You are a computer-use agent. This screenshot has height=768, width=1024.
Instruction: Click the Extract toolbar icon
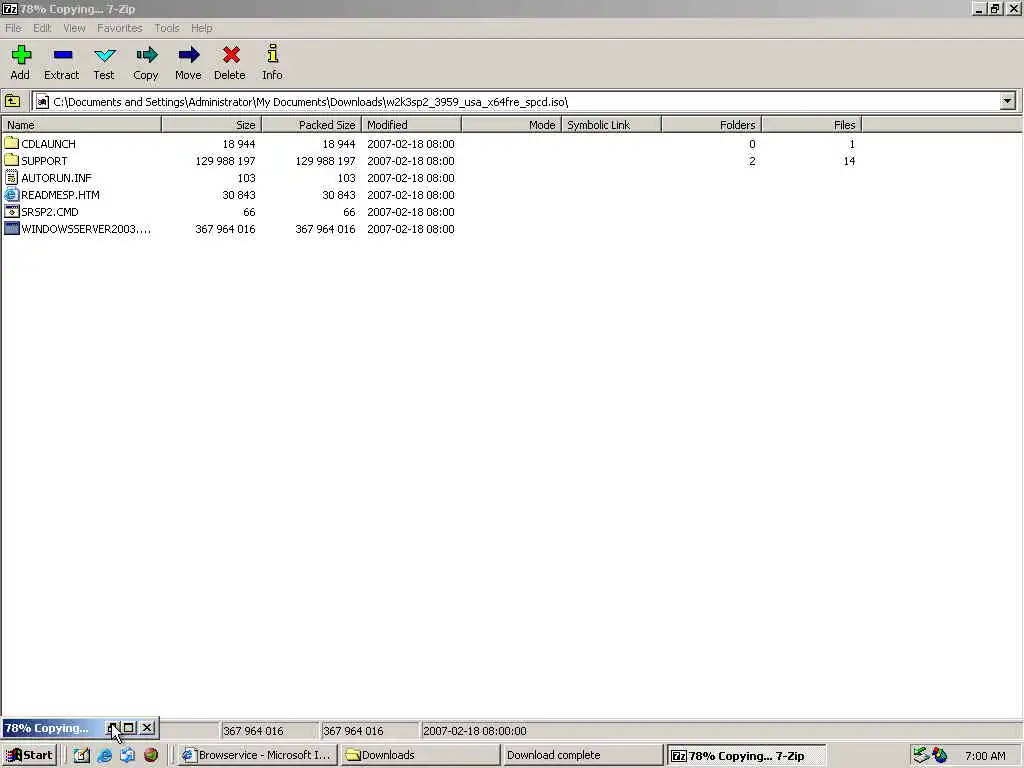pyautogui.click(x=63, y=55)
